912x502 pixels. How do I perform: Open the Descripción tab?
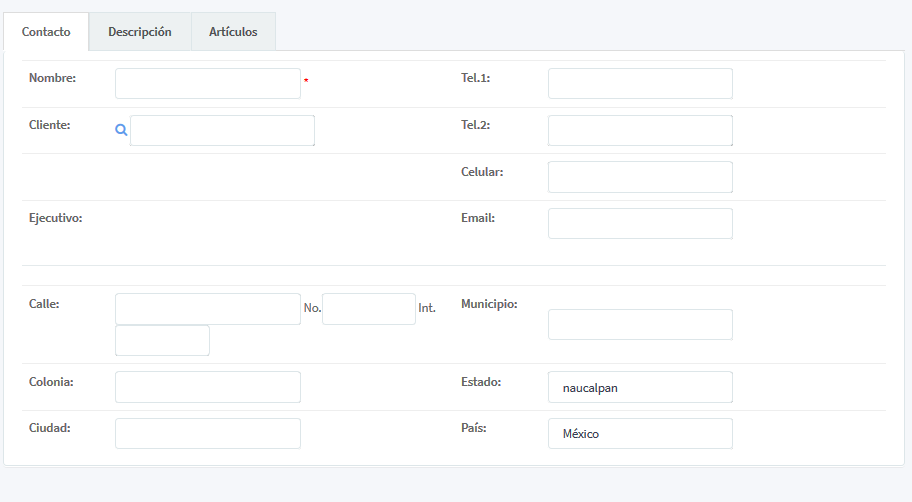(140, 32)
